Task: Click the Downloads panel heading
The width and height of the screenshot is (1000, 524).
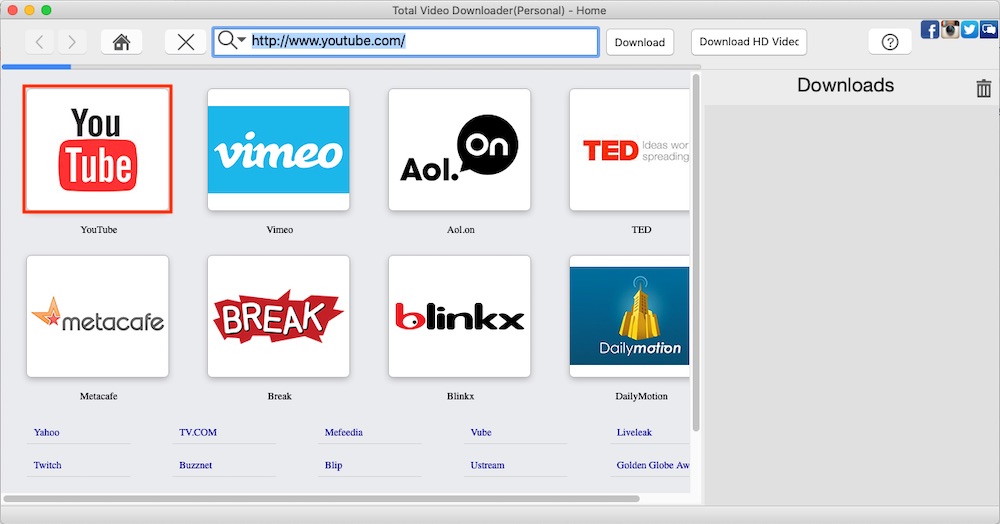Action: click(846, 85)
